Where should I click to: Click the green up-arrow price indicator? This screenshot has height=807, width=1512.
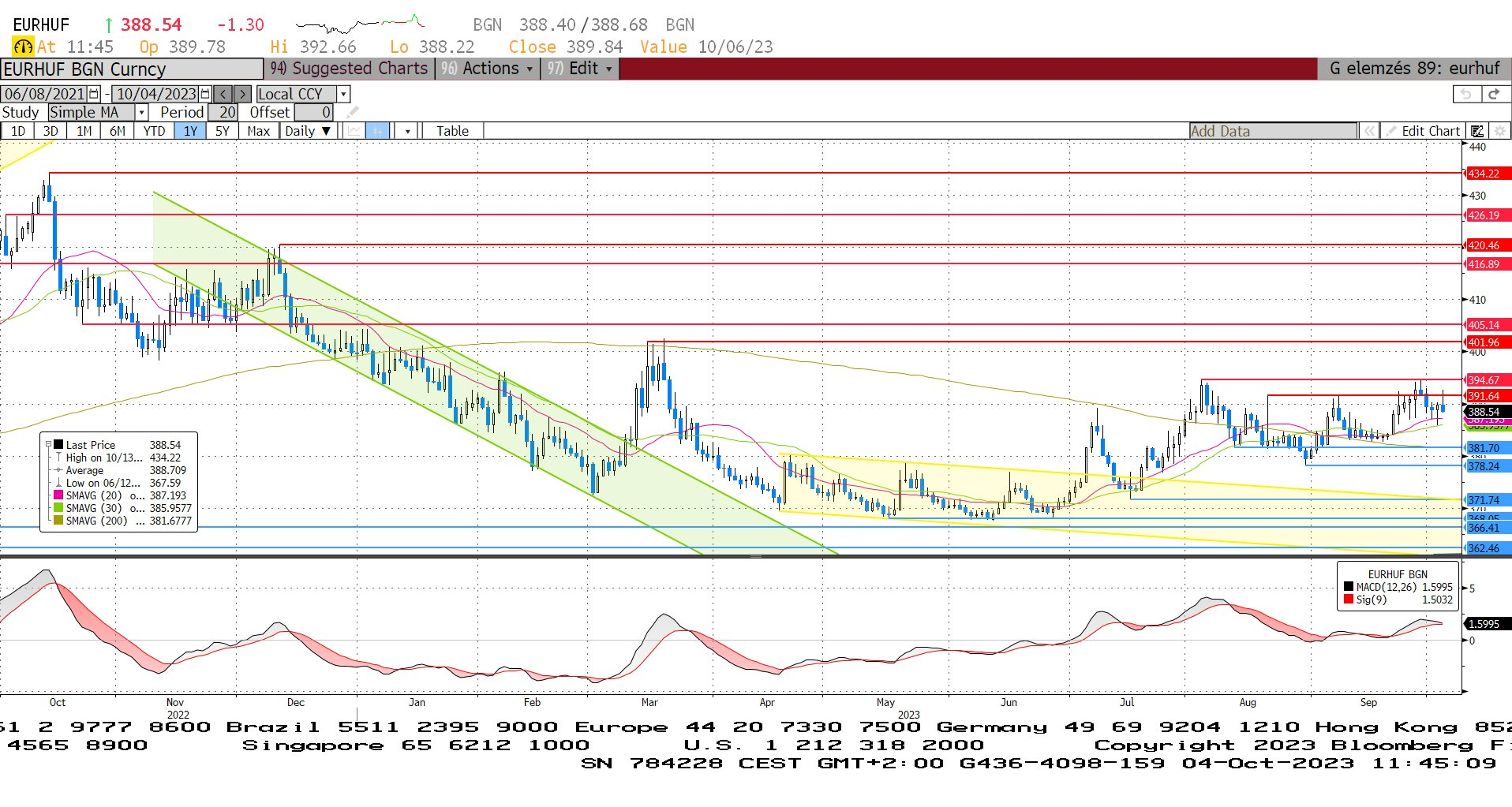tap(109, 25)
